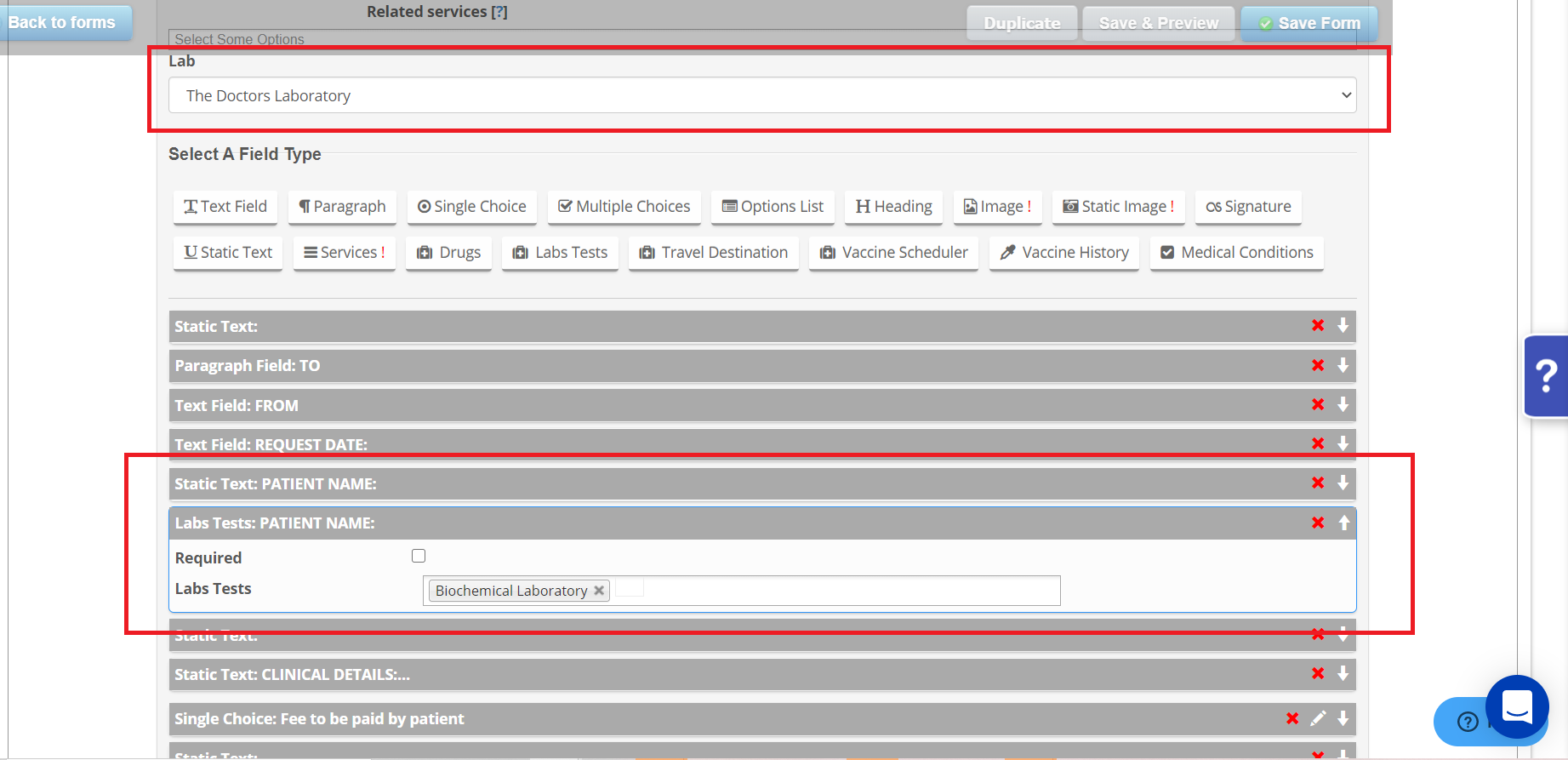Image resolution: width=1568 pixels, height=760 pixels.
Task: Open the chat bubble widget
Action: 1517,706
